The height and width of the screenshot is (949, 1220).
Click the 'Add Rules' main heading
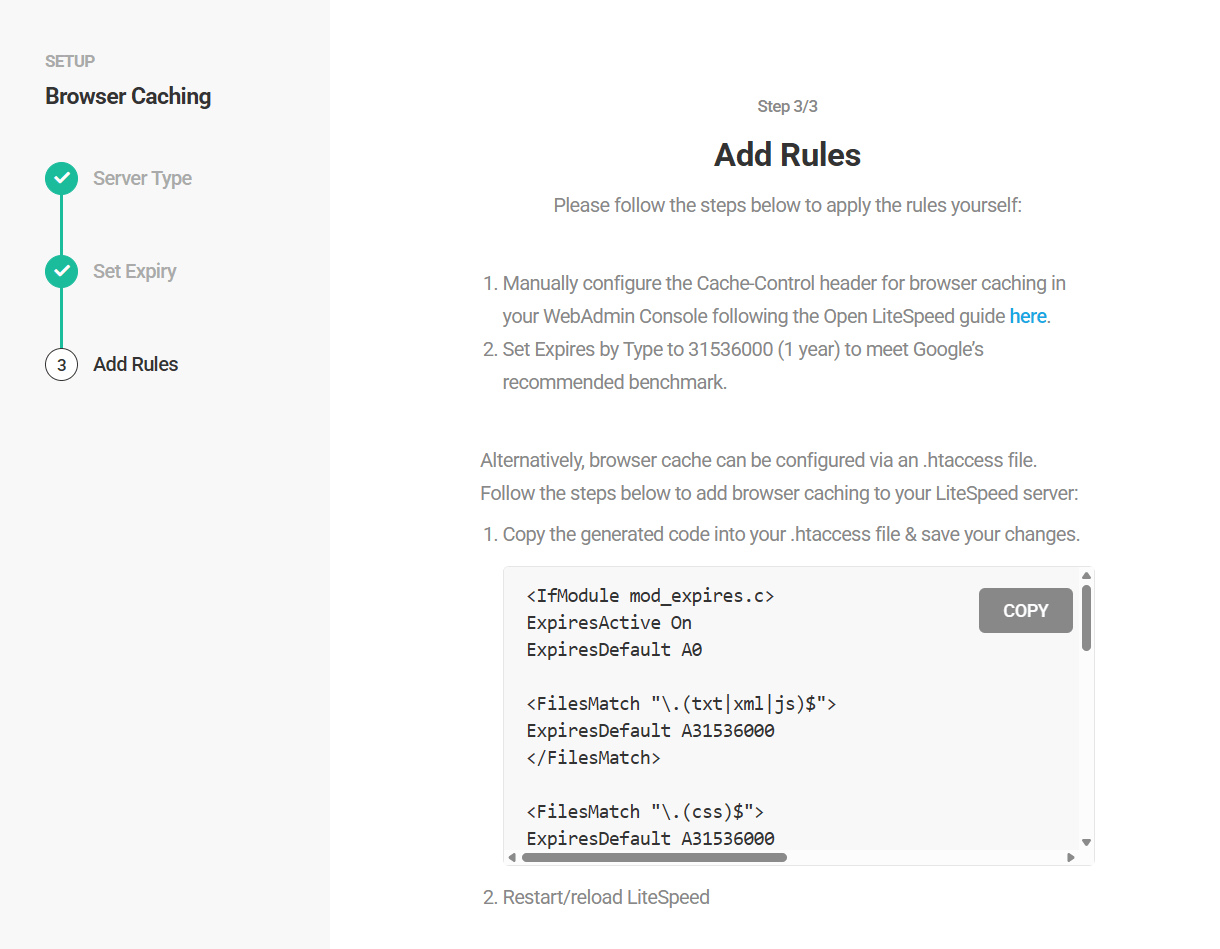[788, 155]
